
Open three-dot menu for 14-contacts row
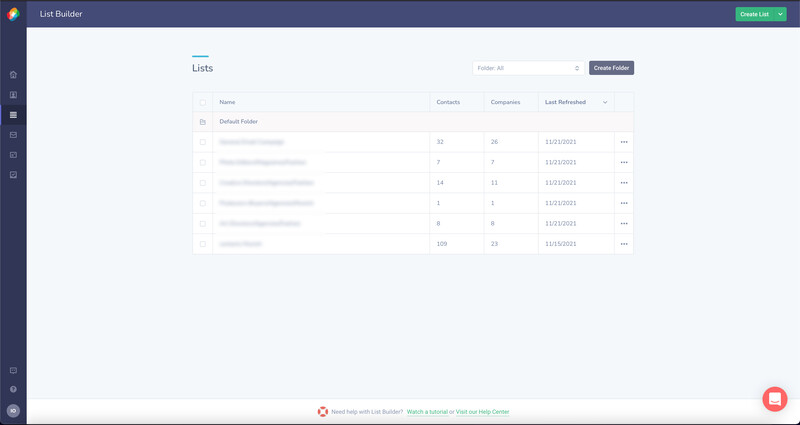[x=624, y=183]
